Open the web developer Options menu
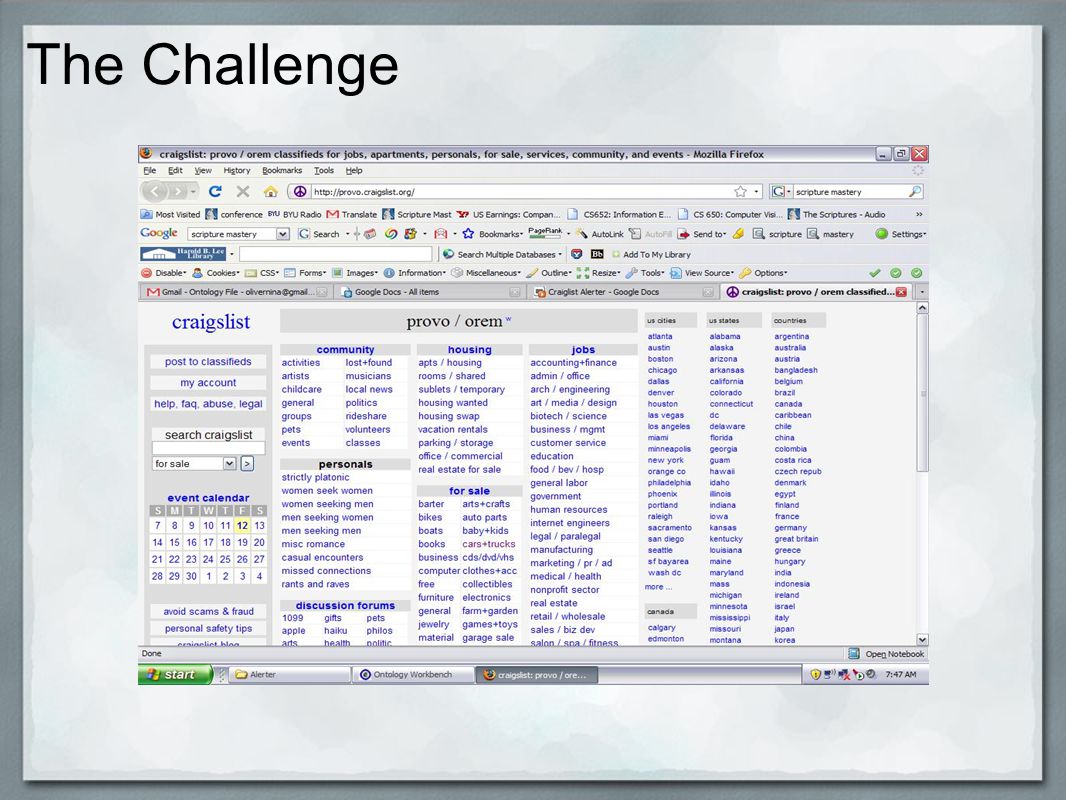Image resolution: width=1066 pixels, height=800 pixels. (x=763, y=273)
